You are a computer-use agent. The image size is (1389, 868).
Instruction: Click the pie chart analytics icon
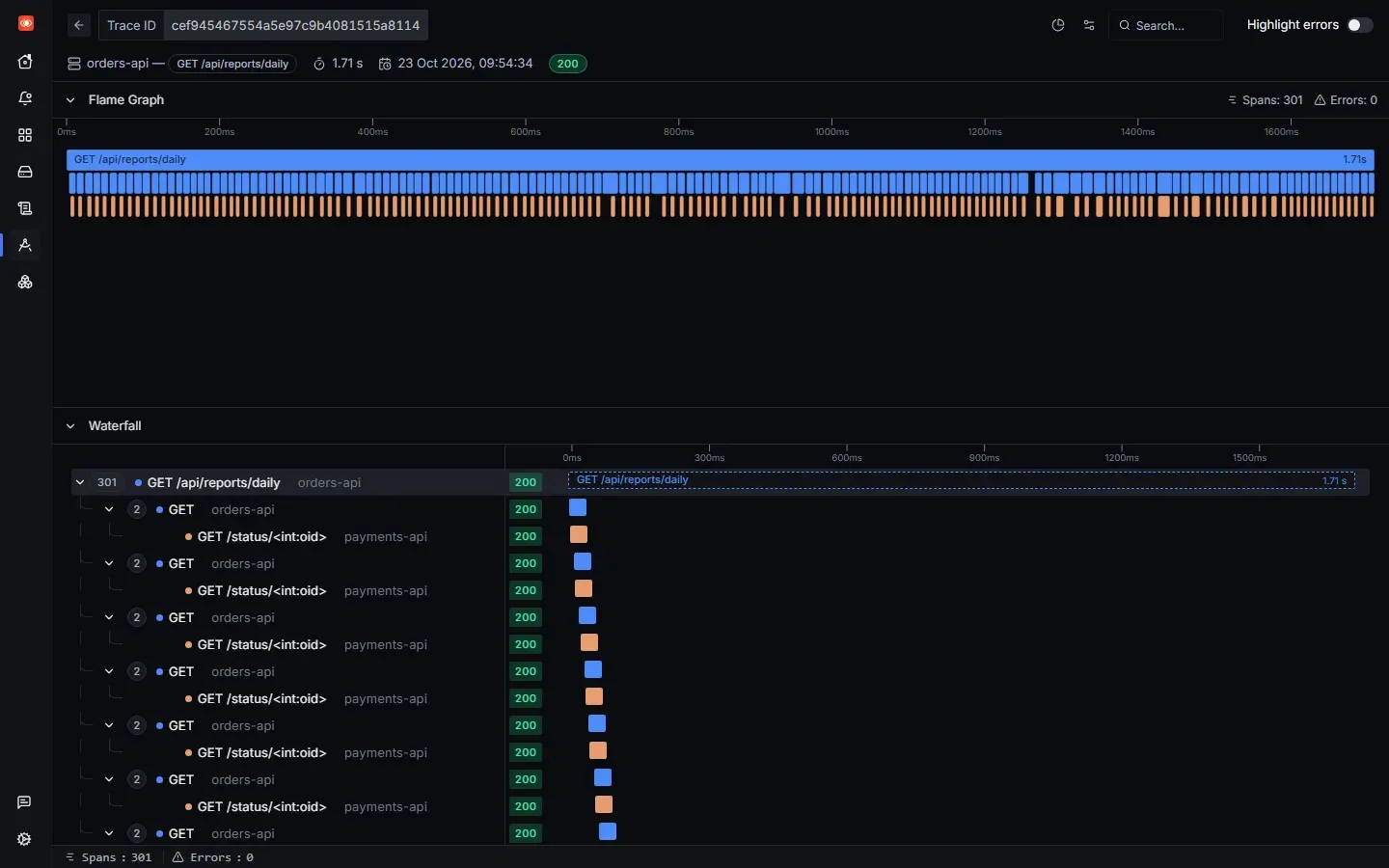(1058, 25)
